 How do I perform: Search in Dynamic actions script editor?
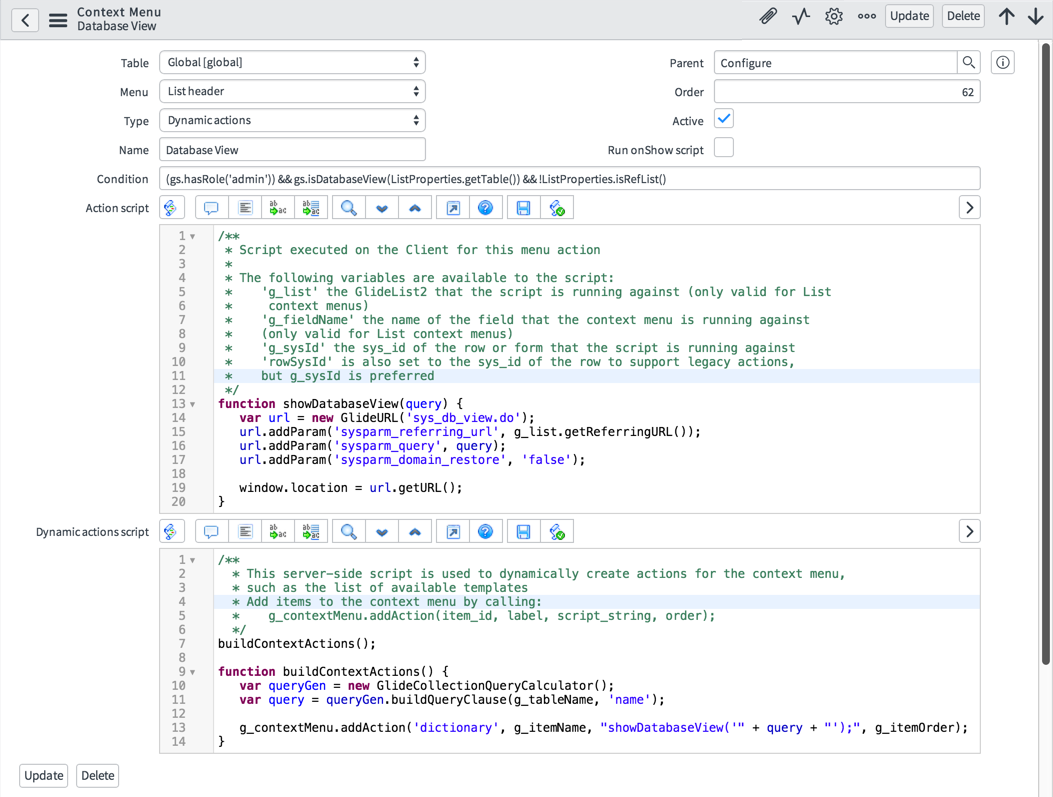tap(349, 532)
